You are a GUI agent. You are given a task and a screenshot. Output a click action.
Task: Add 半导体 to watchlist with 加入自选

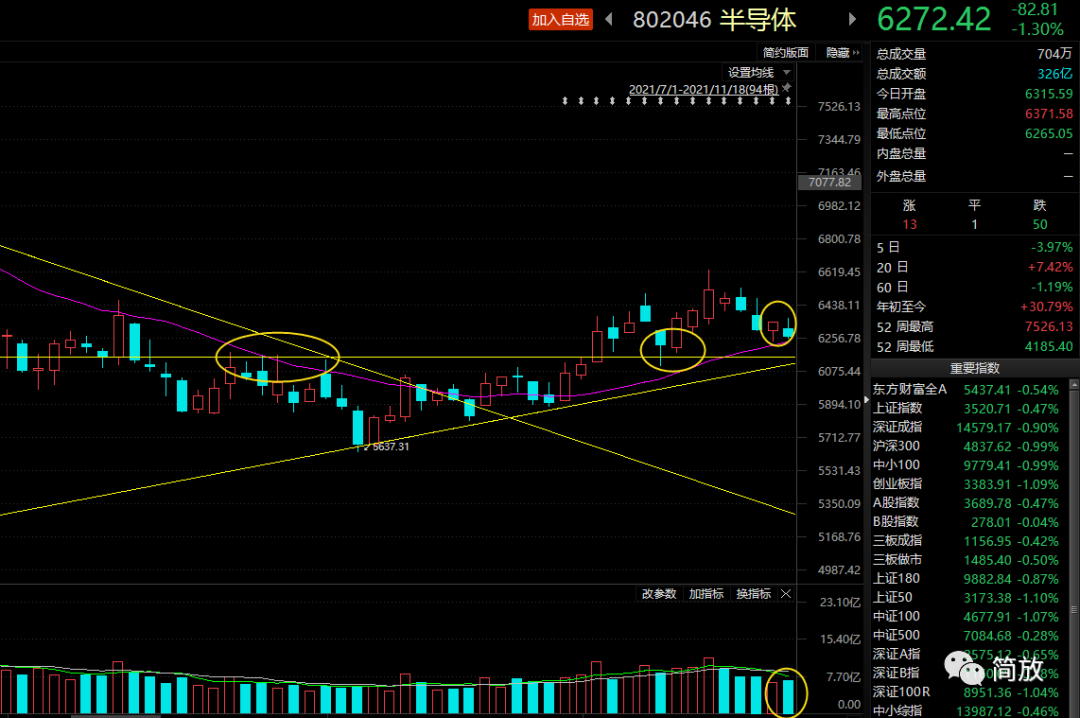click(x=560, y=19)
